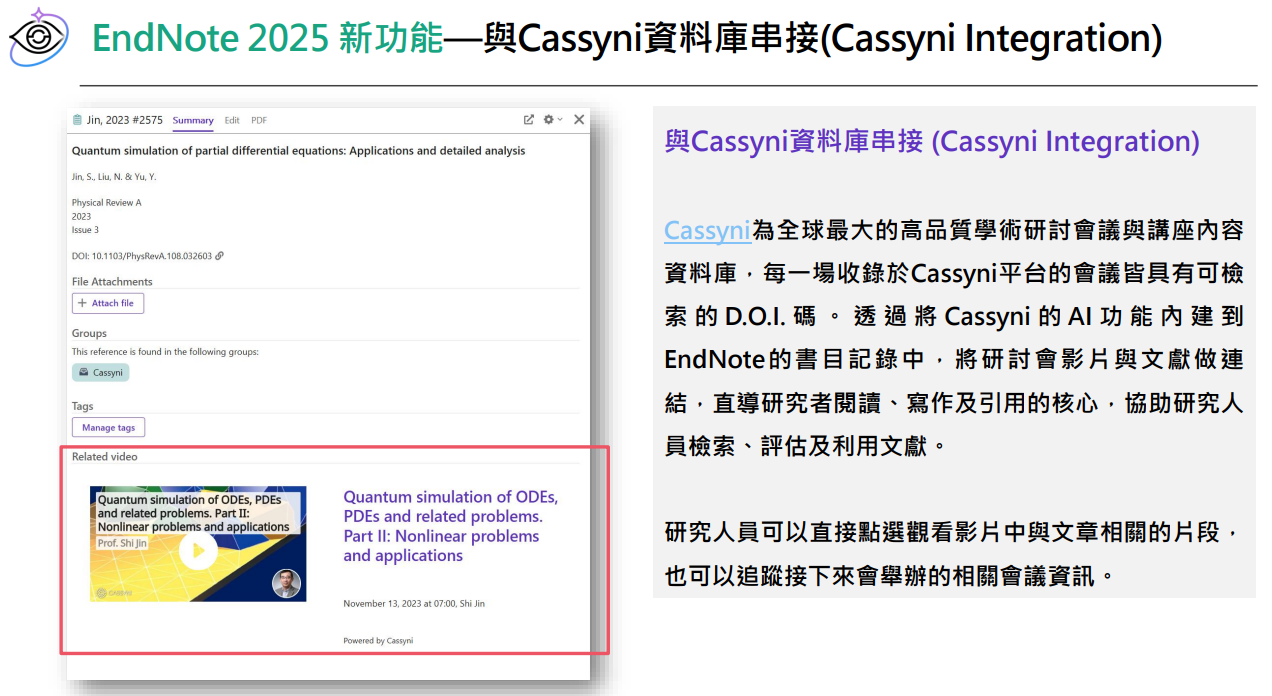Click the Manage tags button
Screen dimensions: 1272x696
tap(108, 427)
